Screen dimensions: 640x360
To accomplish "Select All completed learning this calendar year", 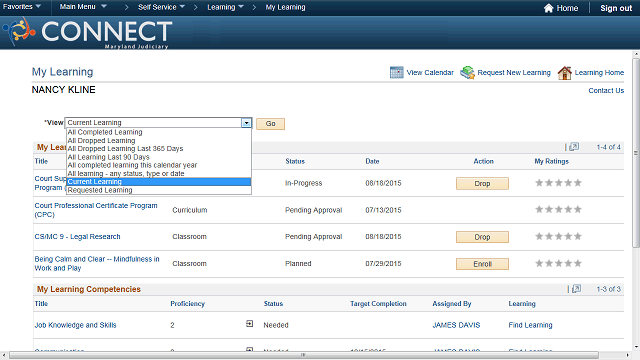I will [x=158, y=165].
